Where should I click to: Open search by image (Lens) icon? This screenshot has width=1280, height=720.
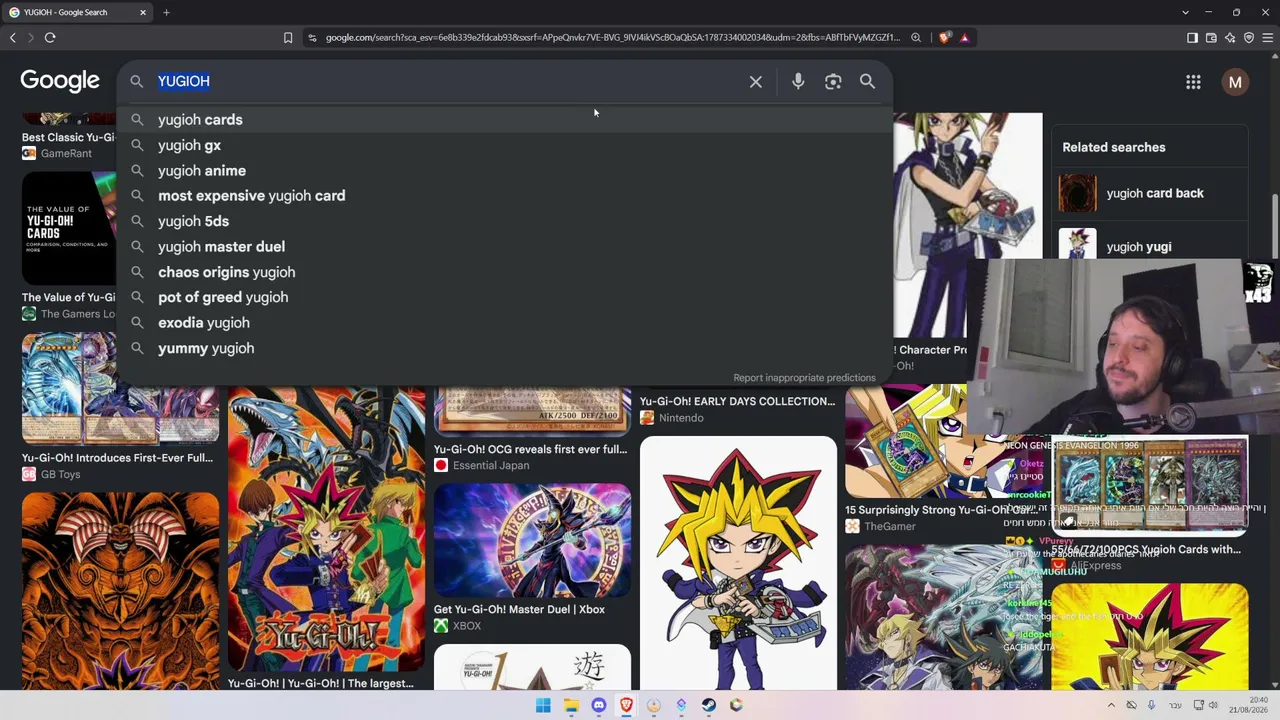coord(833,82)
